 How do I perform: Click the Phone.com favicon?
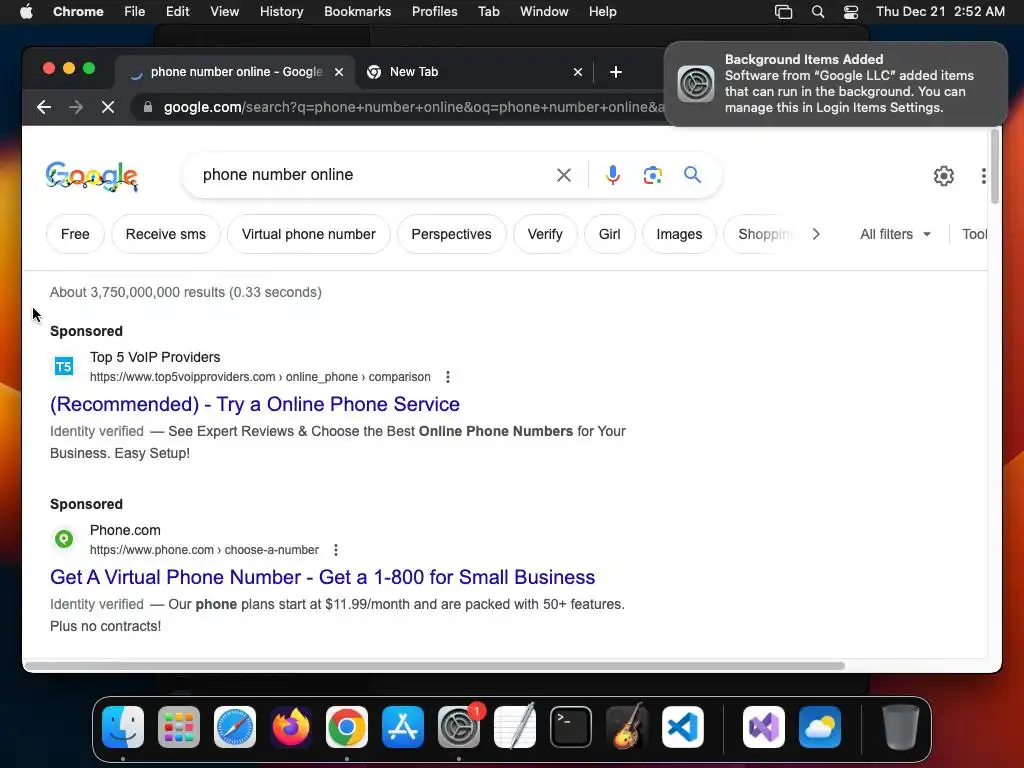(x=63, y=539)
